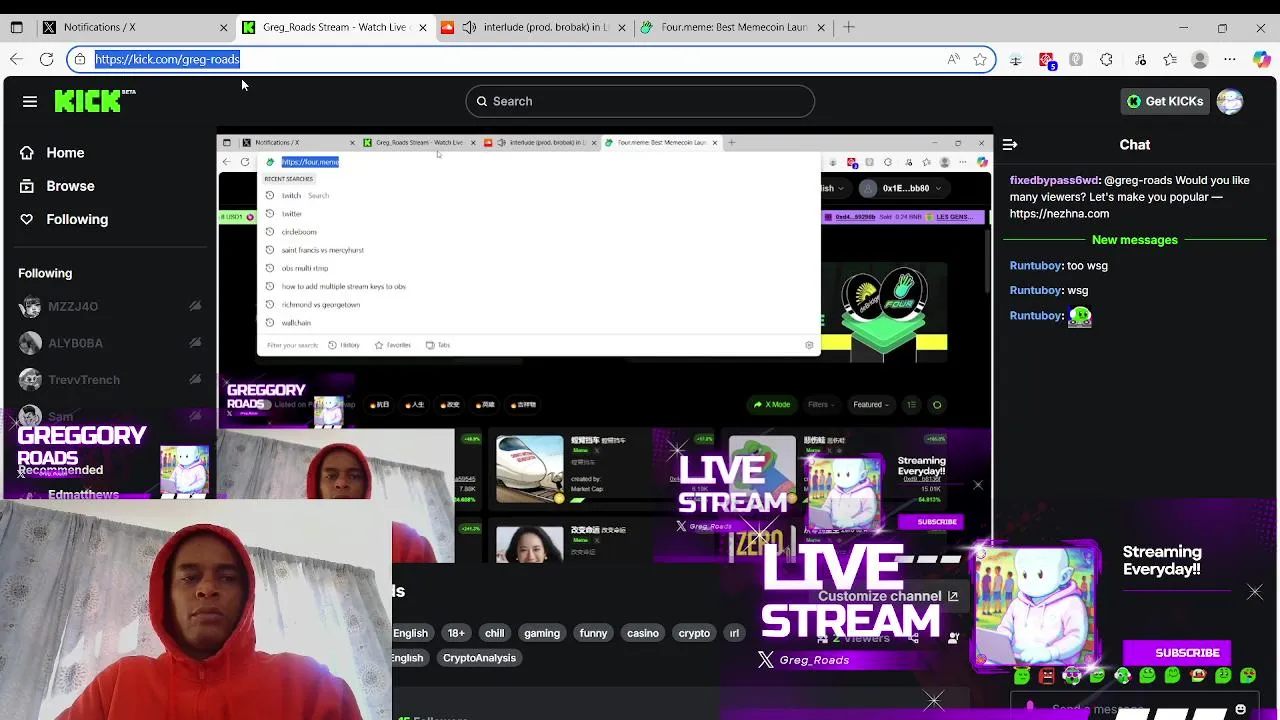Screen dimensions: 1280x720
Task: Open the Extensions puzzle icon
Action: (x=1106, y=59)
